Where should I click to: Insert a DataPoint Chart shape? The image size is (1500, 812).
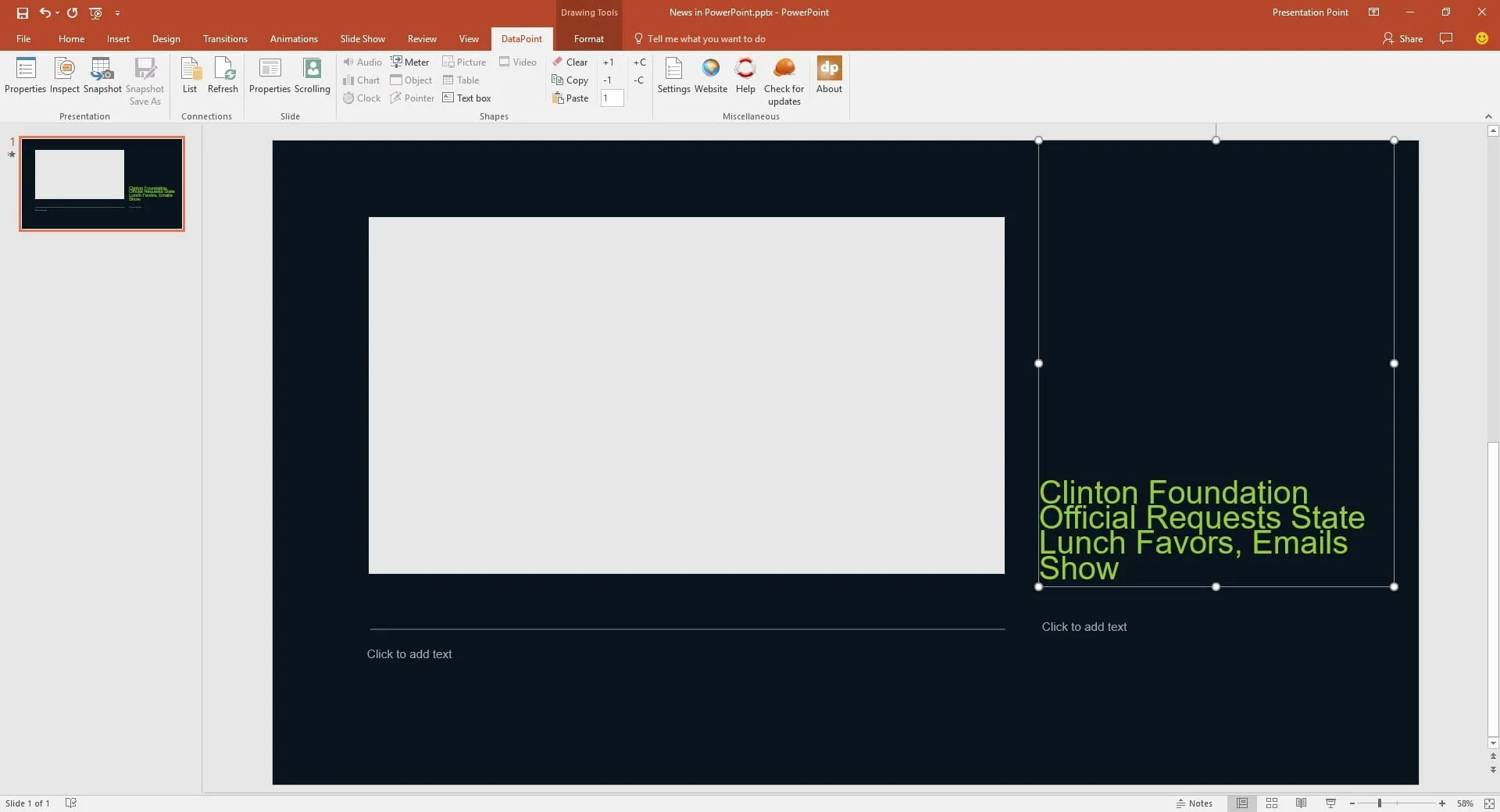(362, 80)
